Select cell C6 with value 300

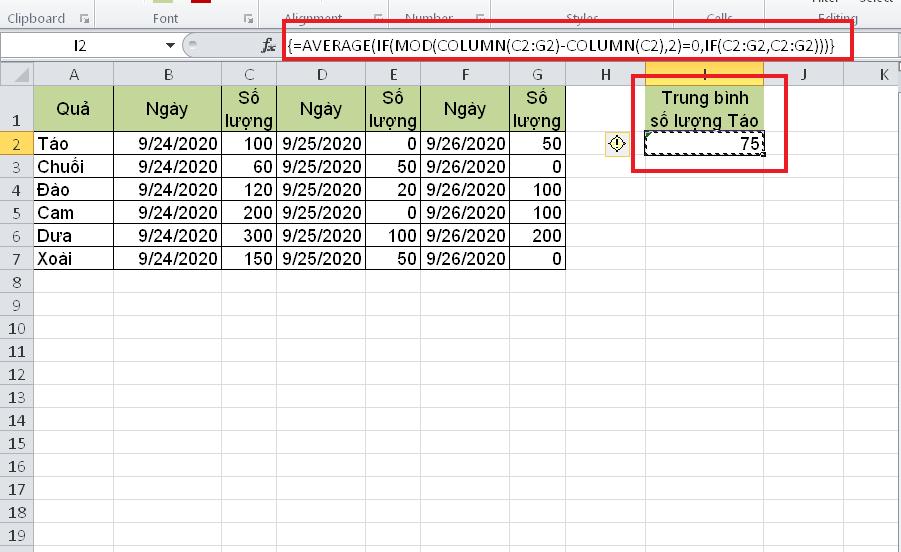tap(249, 236)
